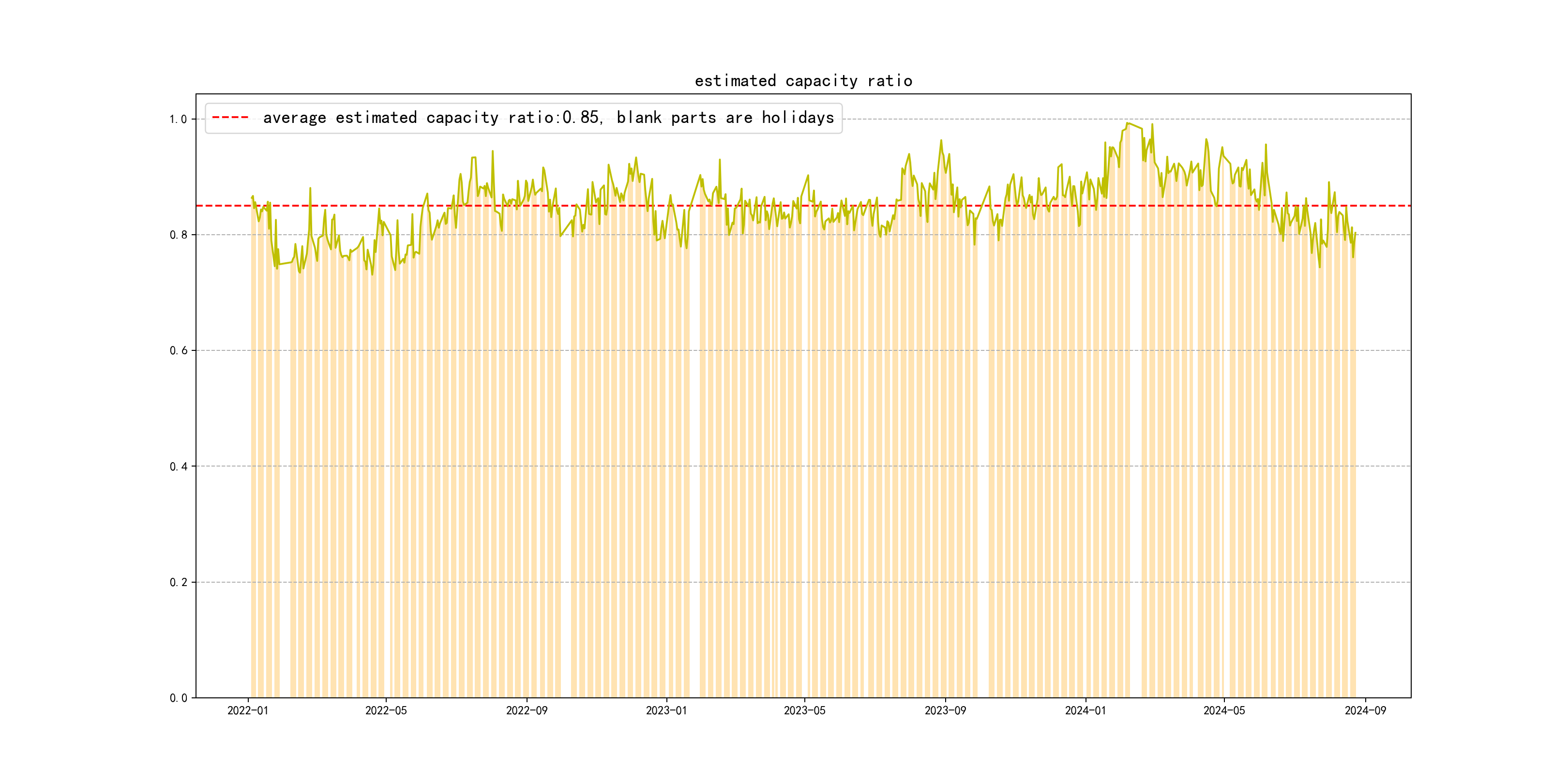1568x784 pixels.
Task: Click the 2022-05 x-axis tick label
Action: pyautogui.click(x=386, y=710)
